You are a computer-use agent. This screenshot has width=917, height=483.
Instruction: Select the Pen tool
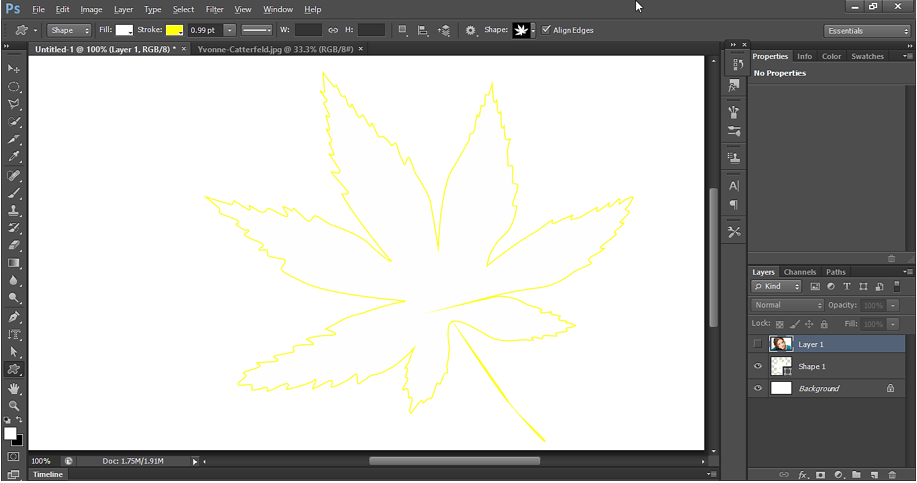click(x=13, y=317)
